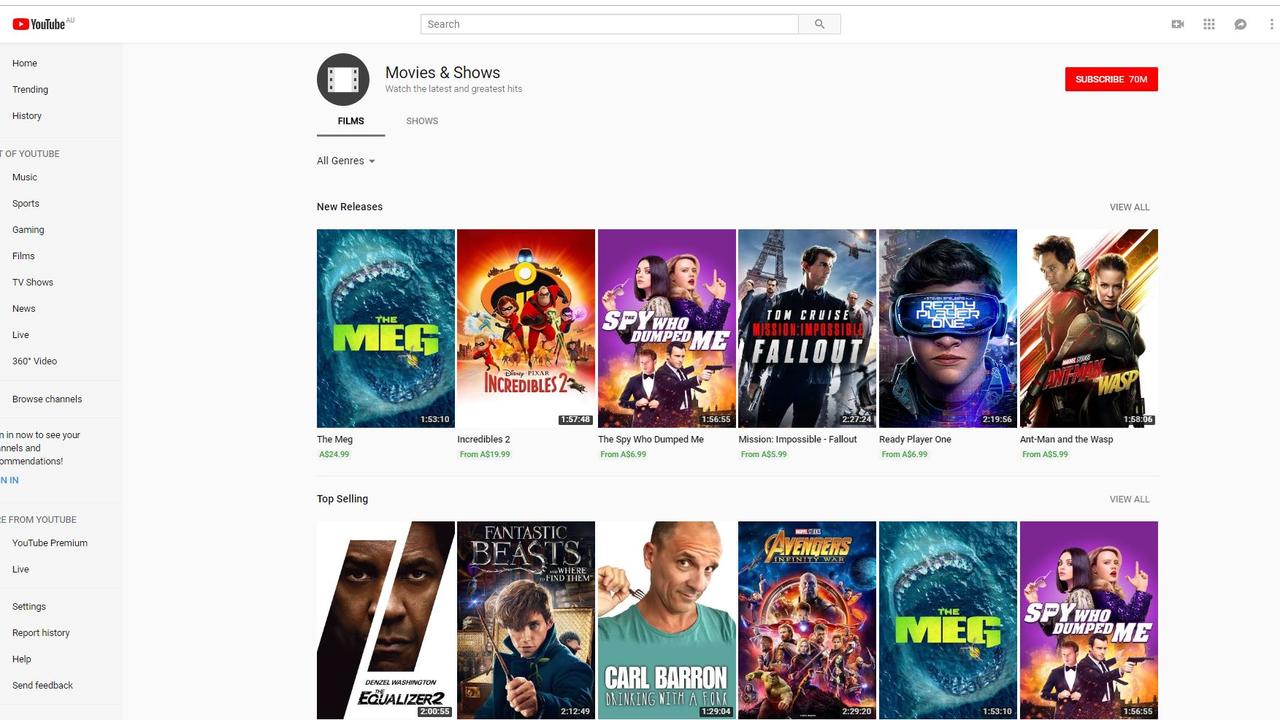Open TV Shows in sidebar
1280x720 pixels.
[x=33, y=282]
